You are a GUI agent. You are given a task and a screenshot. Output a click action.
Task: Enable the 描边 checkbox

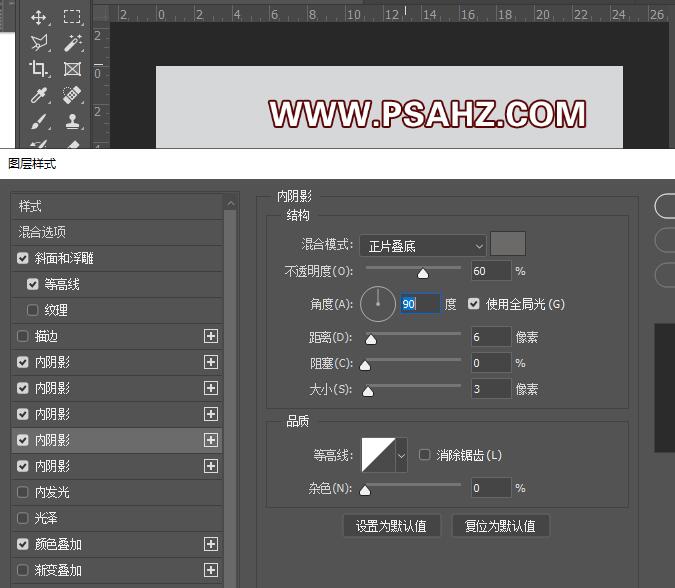click(22, 336)
